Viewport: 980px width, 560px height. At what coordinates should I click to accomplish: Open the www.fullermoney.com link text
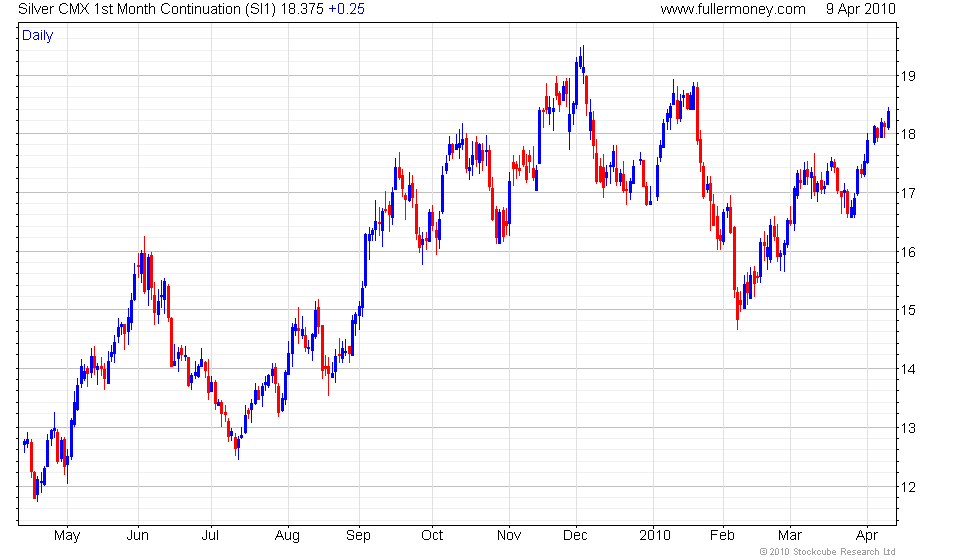[x=732, y=9]
